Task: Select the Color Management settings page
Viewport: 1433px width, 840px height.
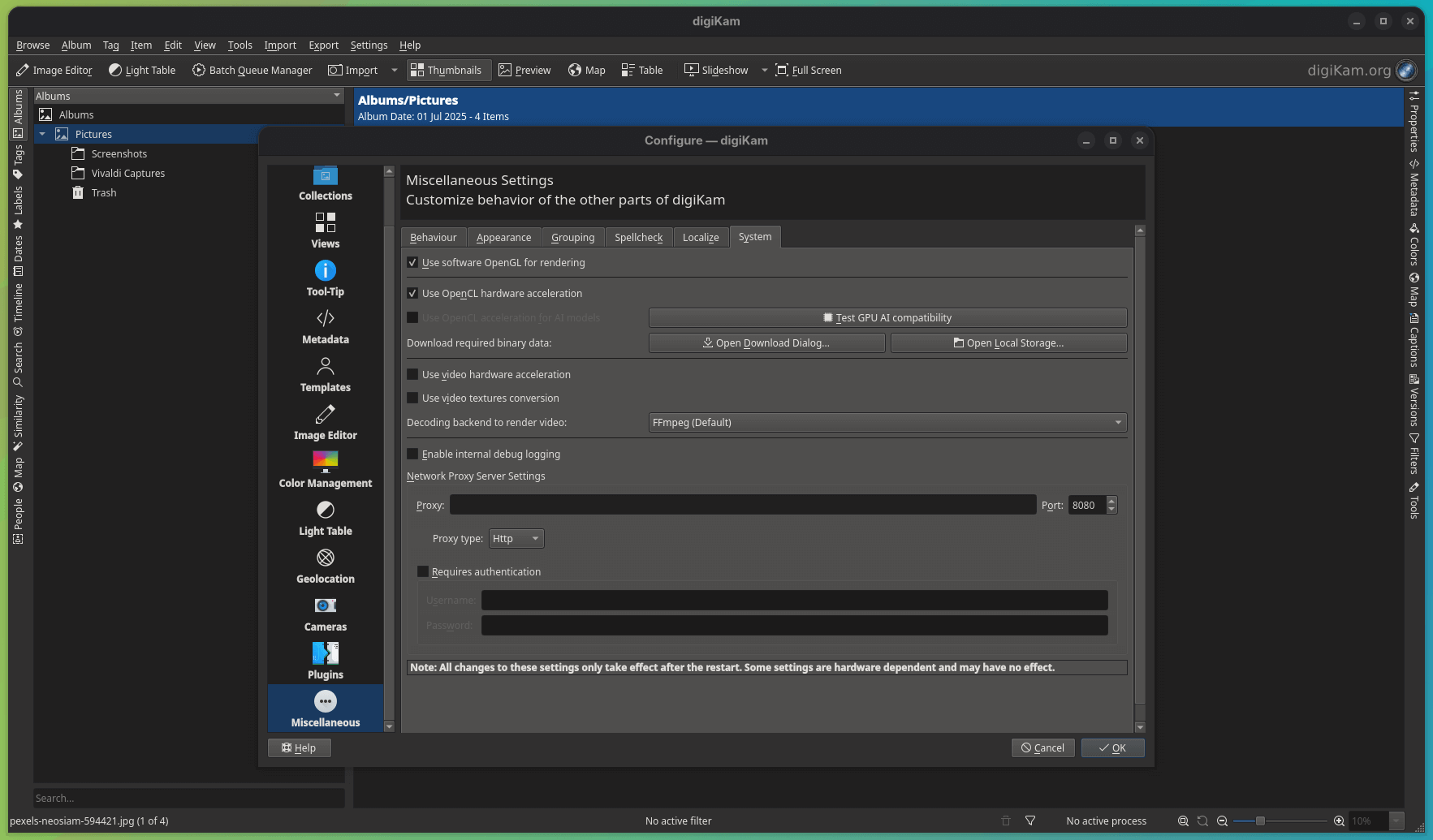Action: tap(325, 469)
